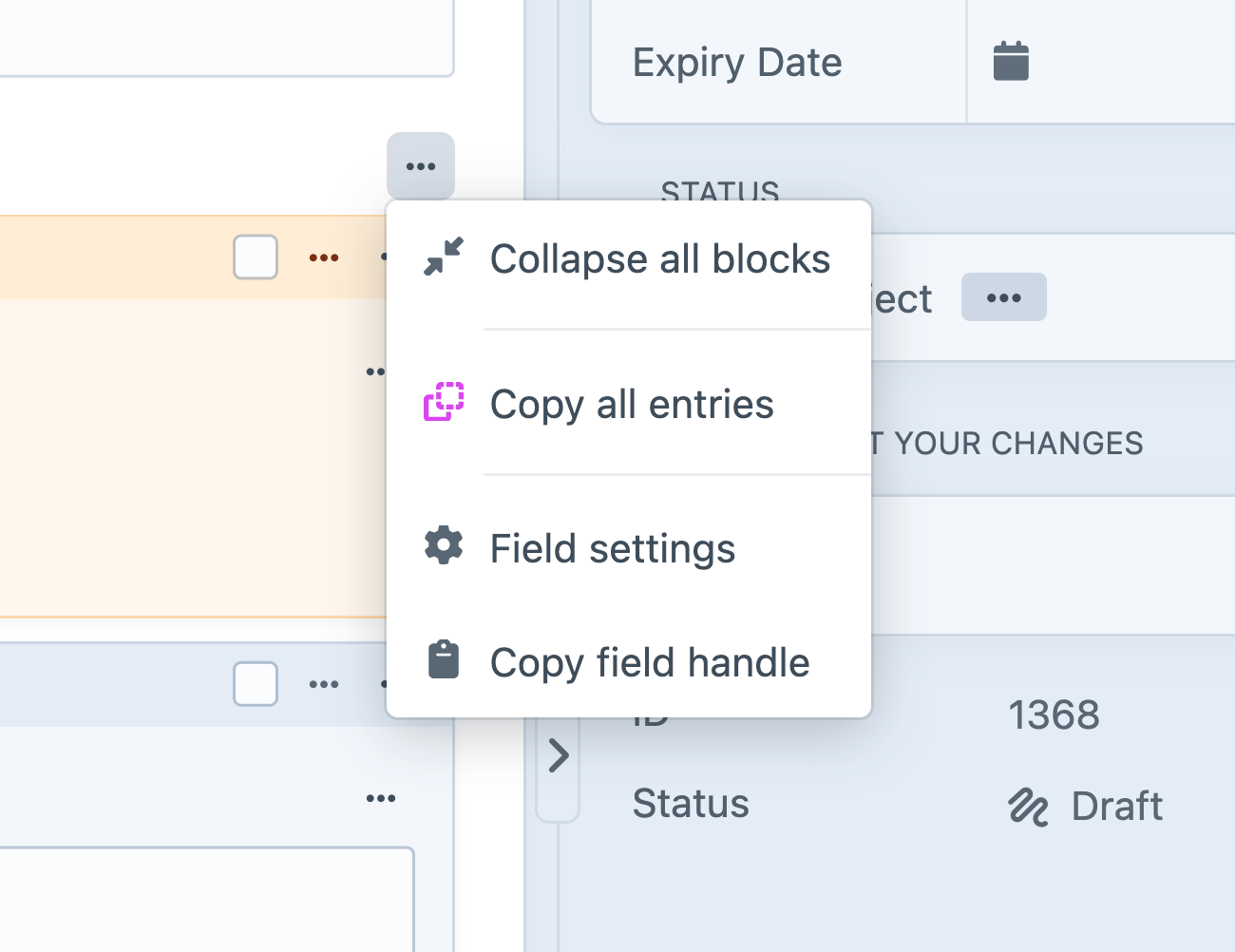1235x952 pixels.
Task: Click the gear icon for field settings
Action: click(443, 546)
